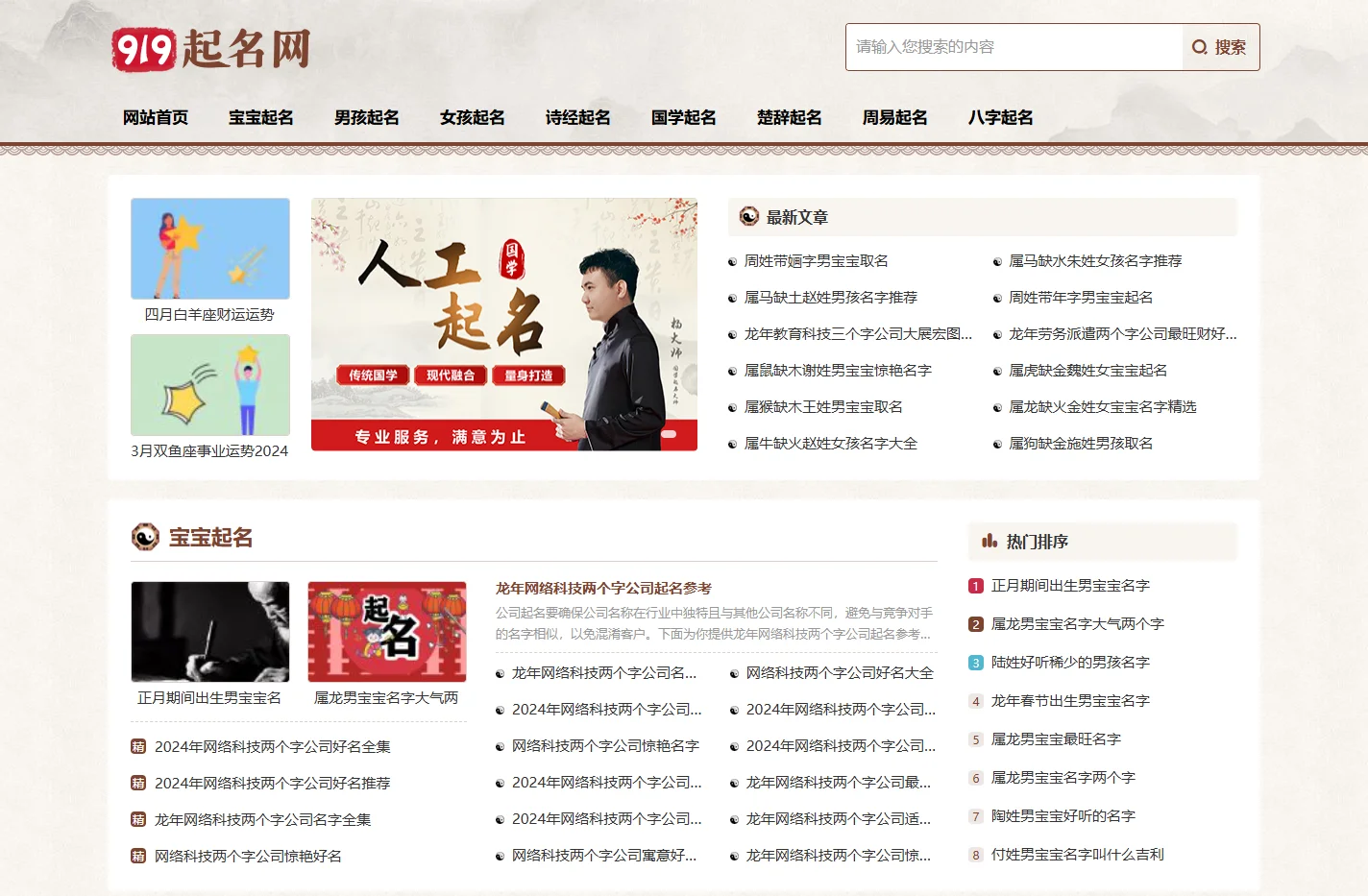Open link 龙年网络科技两个字公司最...
This screenshot has width=1368, height=896.
click(839, 783)
